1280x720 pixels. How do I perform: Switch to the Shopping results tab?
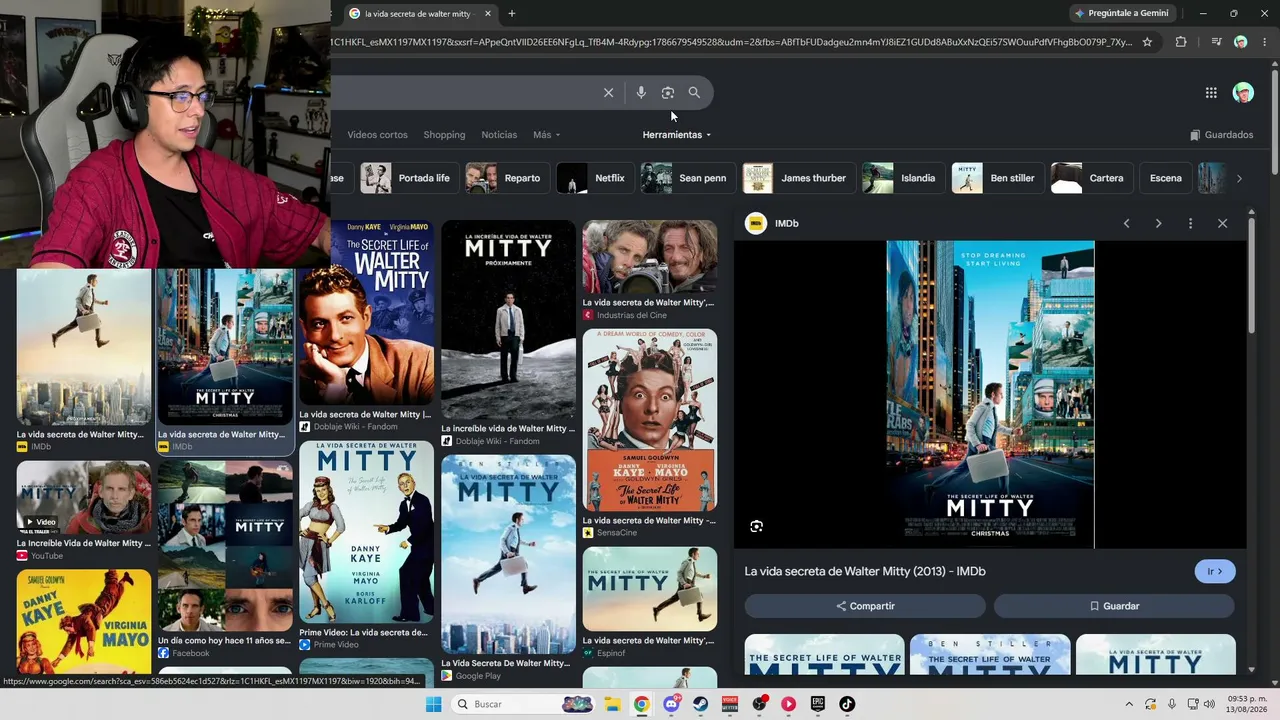[x=444, y=135]
